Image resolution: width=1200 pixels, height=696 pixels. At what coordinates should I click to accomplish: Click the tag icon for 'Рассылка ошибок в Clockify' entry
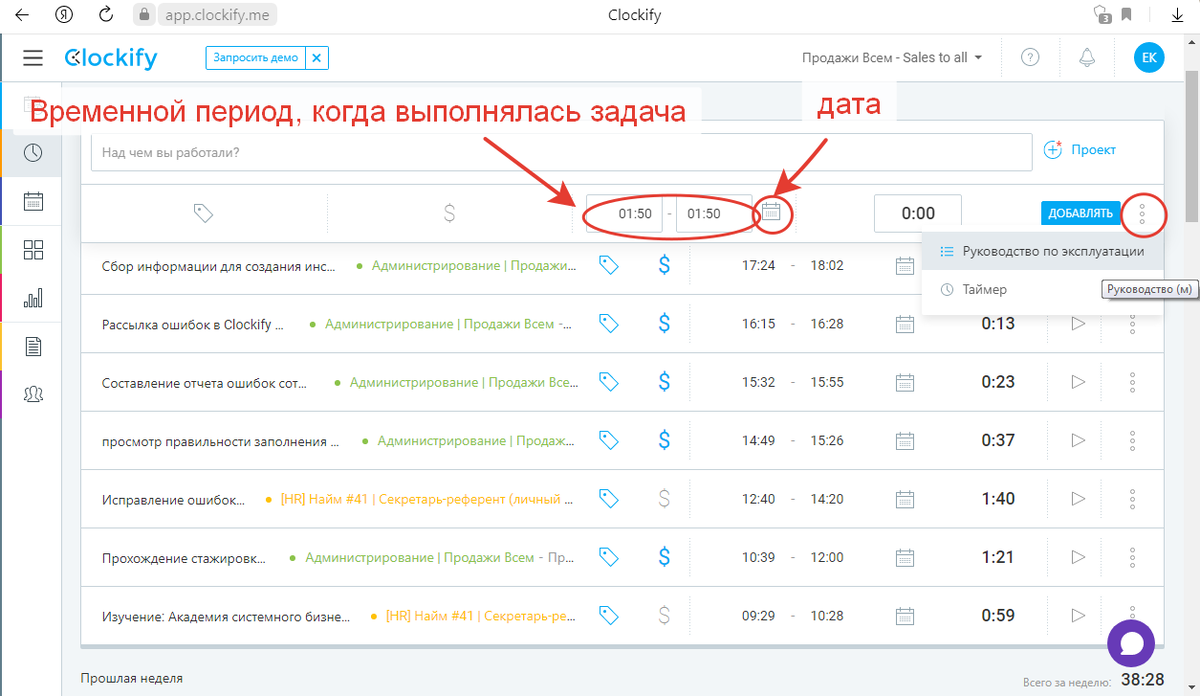[x=608, y=323]
